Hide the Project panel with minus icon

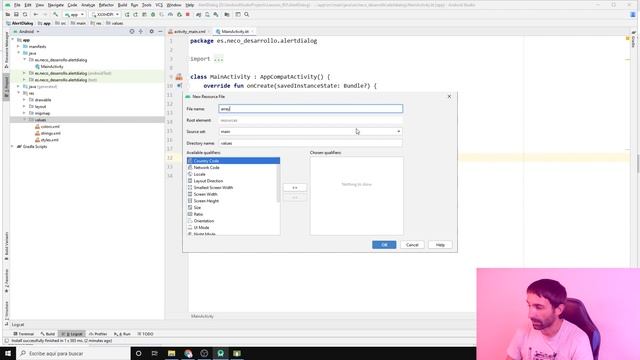(160, 31)
